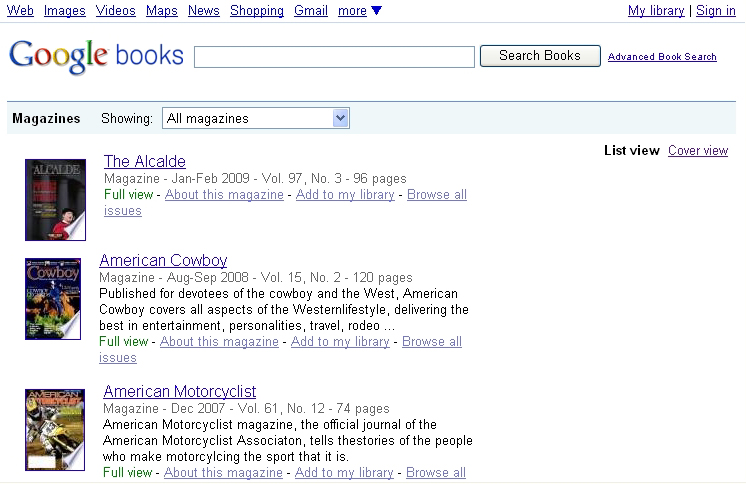
Task: Add American Motorcyclist to my library
Action: (x=344, y=473)
